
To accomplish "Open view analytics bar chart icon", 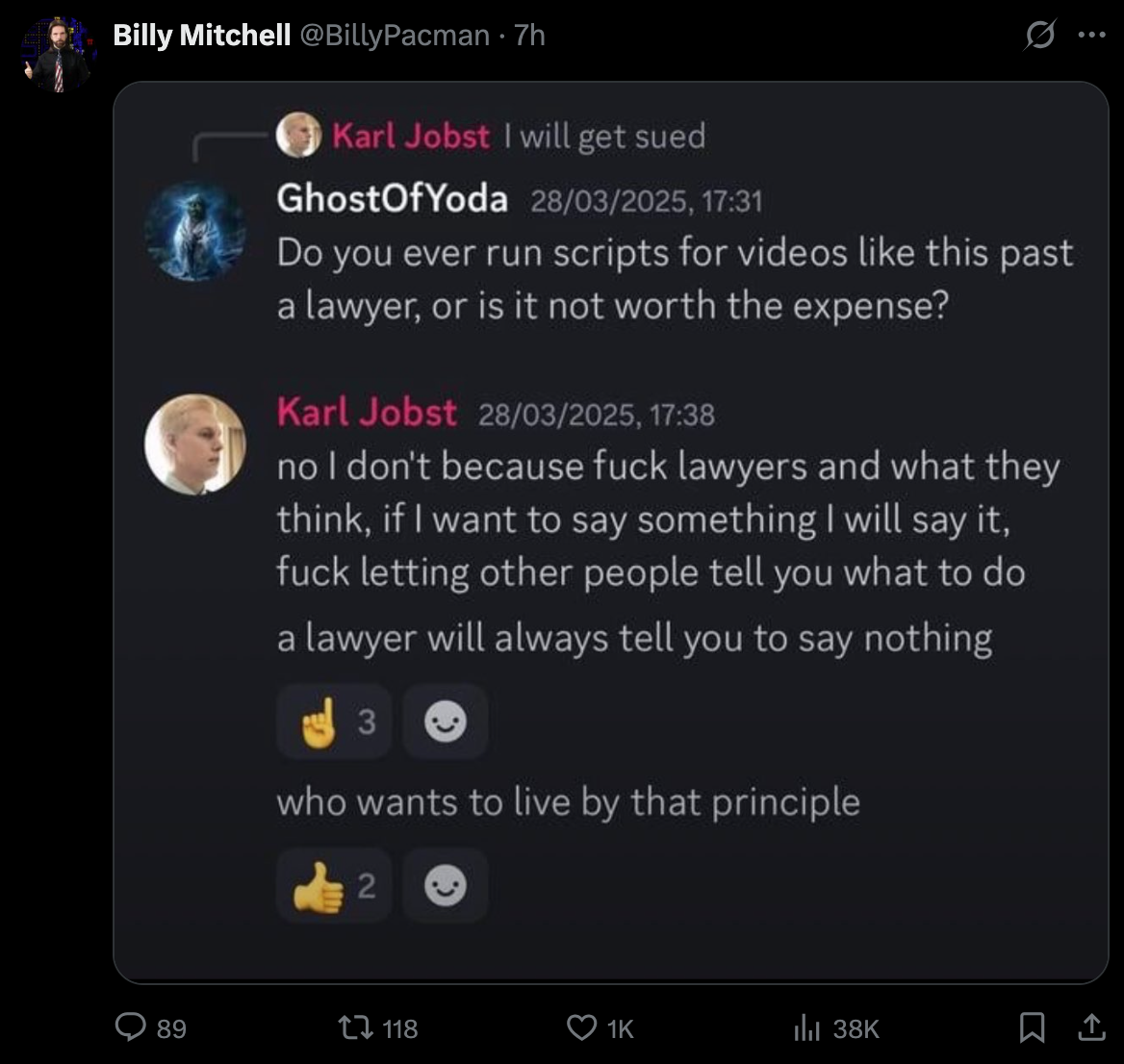I will [x=805, y=1028].
